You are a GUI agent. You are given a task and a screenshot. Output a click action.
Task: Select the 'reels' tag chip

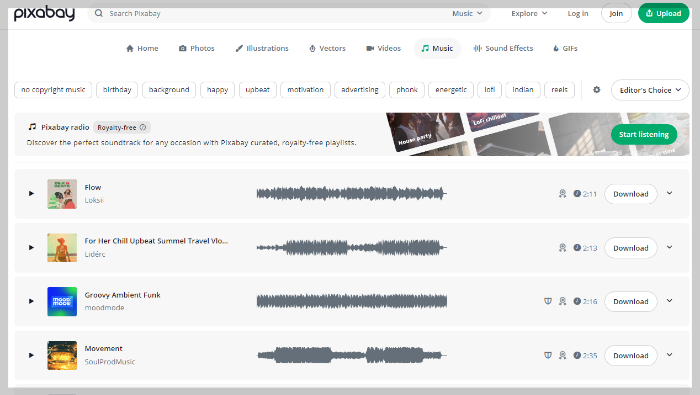559,90
